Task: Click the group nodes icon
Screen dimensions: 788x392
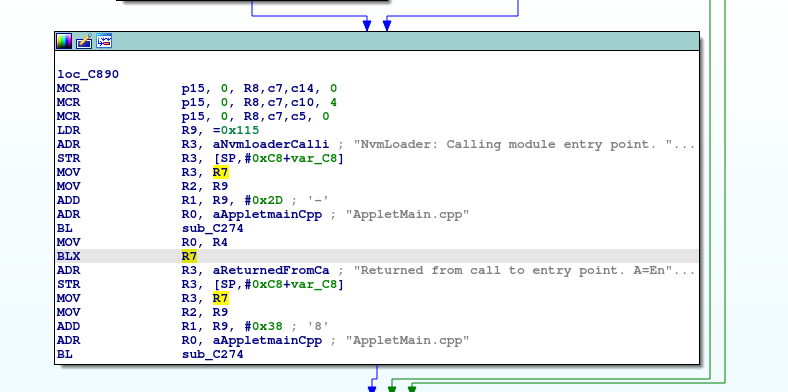Action: pos(104,41)
